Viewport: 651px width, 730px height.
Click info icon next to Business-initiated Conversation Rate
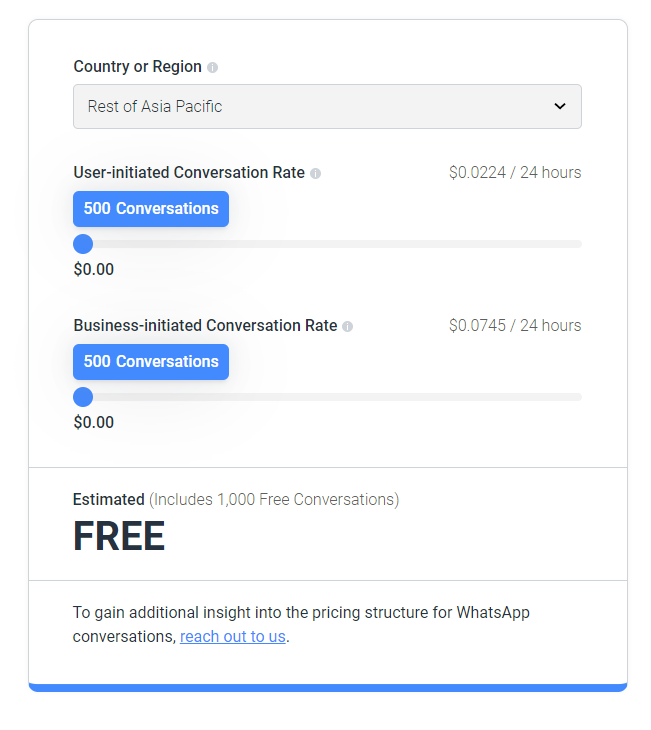click(347, 326)
